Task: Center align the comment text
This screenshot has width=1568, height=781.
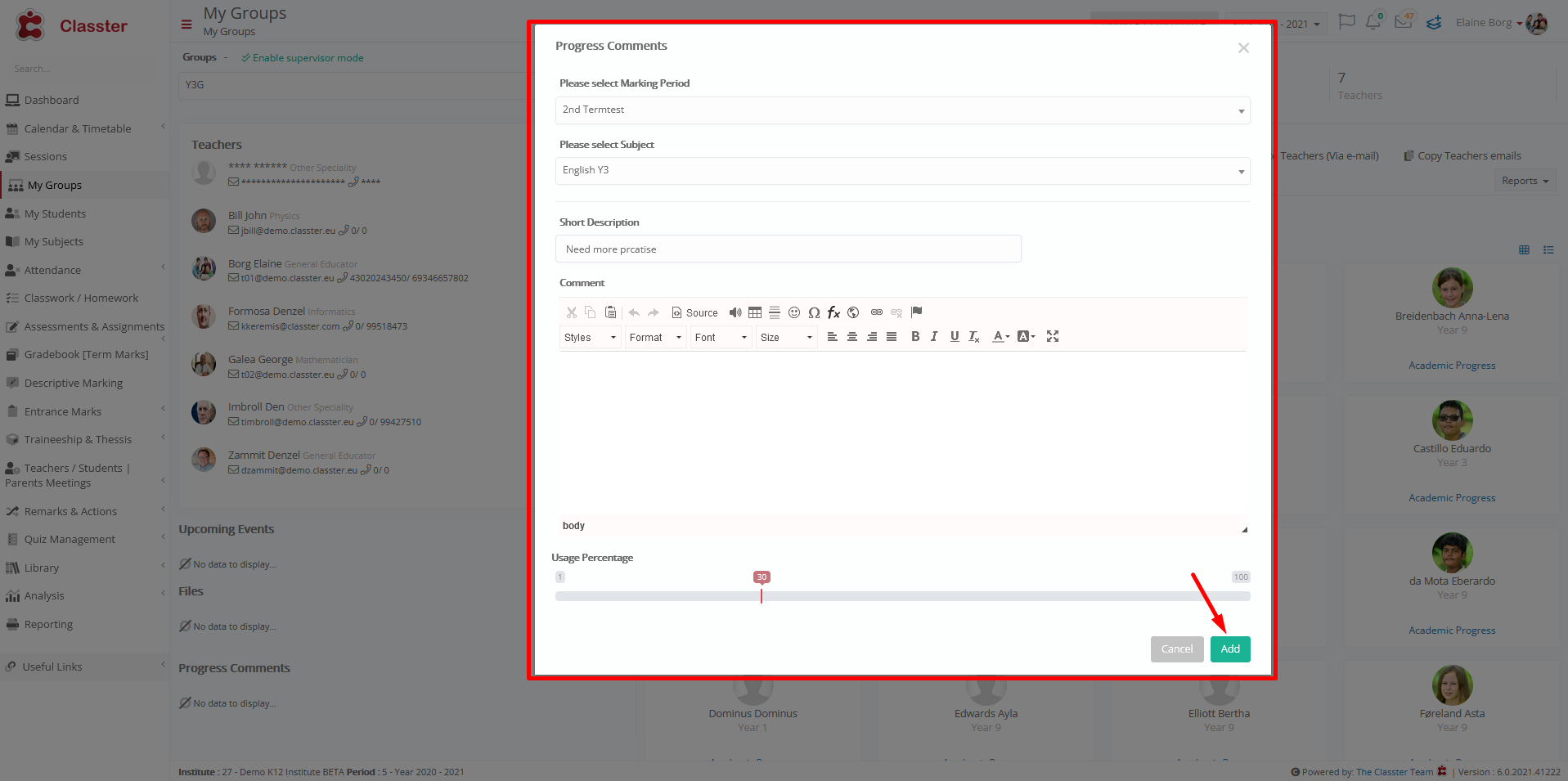Action: point(852,336)
